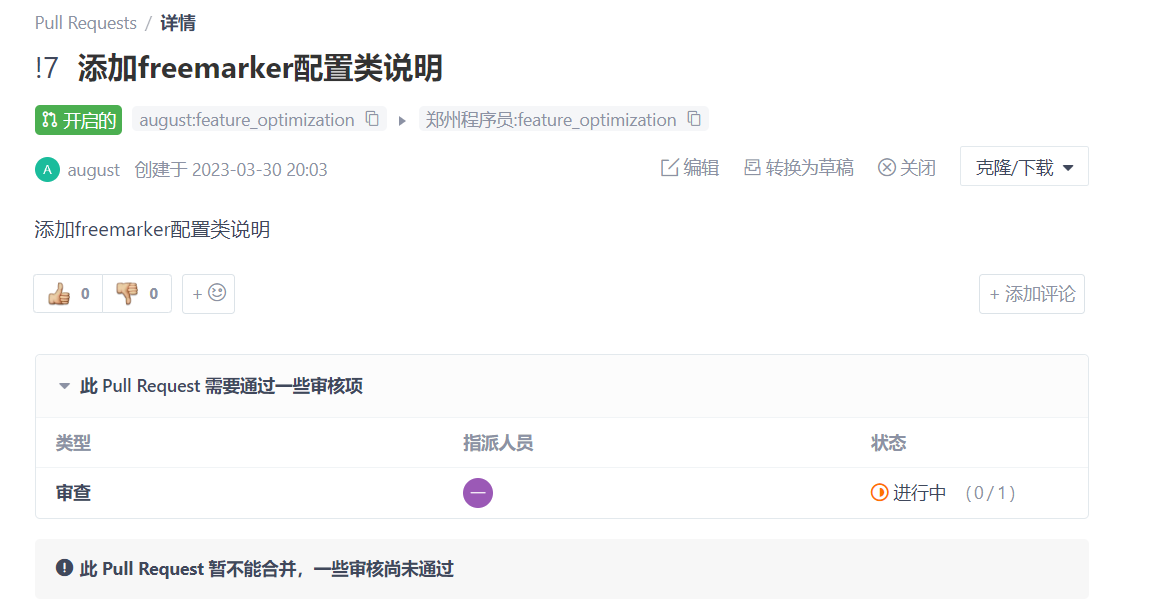The height and width of the screenshot is (607, 1160).
Task: Open the 克隆/下载 dropdown
Action: point(1024,167)
